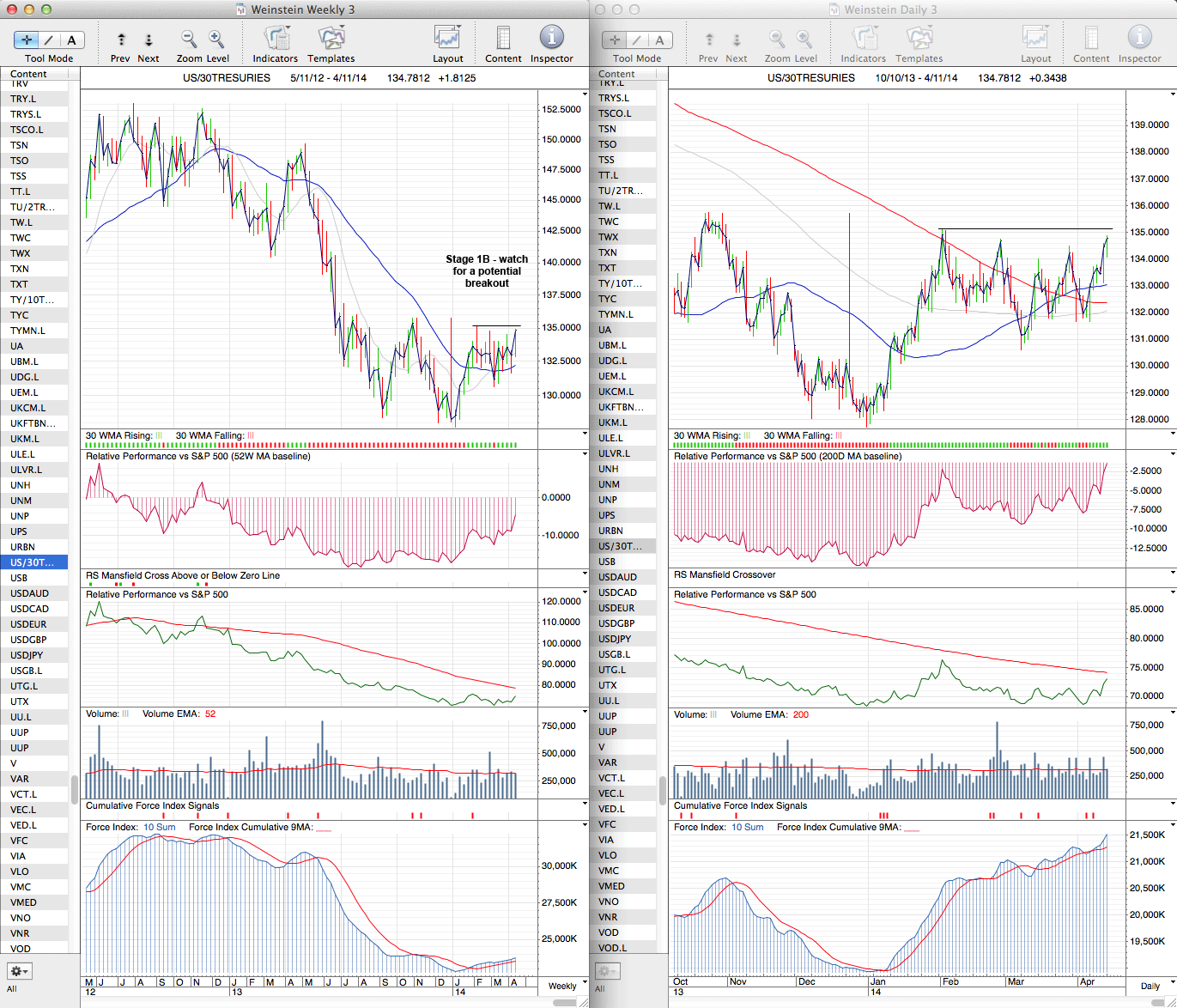Open Inspector in Weinstein Weekly toolbar
1177x1008 pixels.
coord(551,38)
